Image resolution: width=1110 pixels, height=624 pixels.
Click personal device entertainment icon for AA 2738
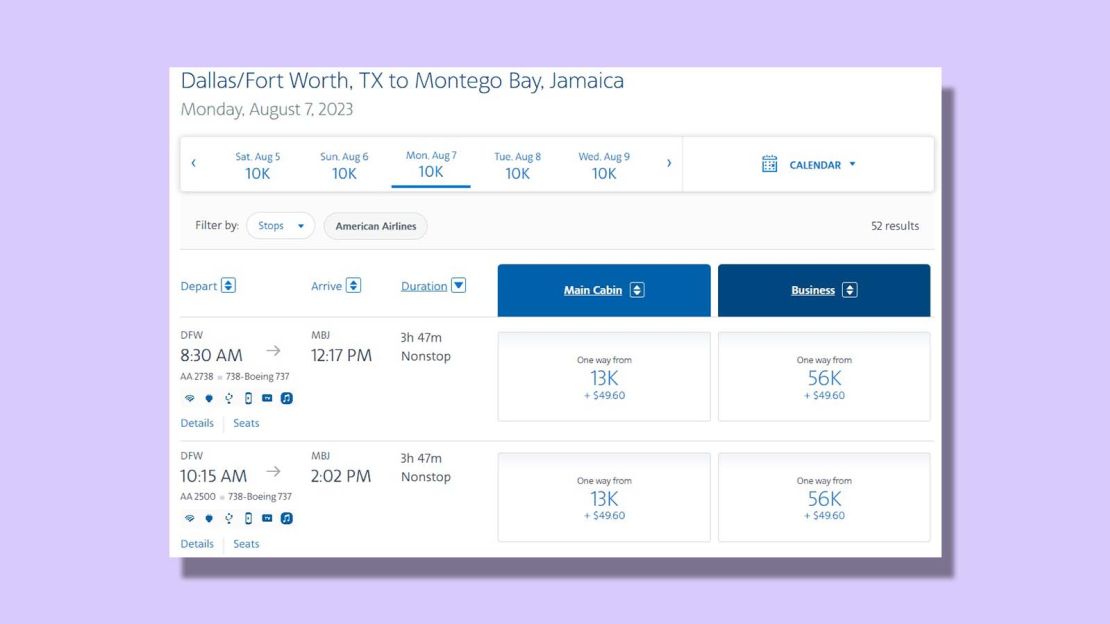tap(248, 398)
